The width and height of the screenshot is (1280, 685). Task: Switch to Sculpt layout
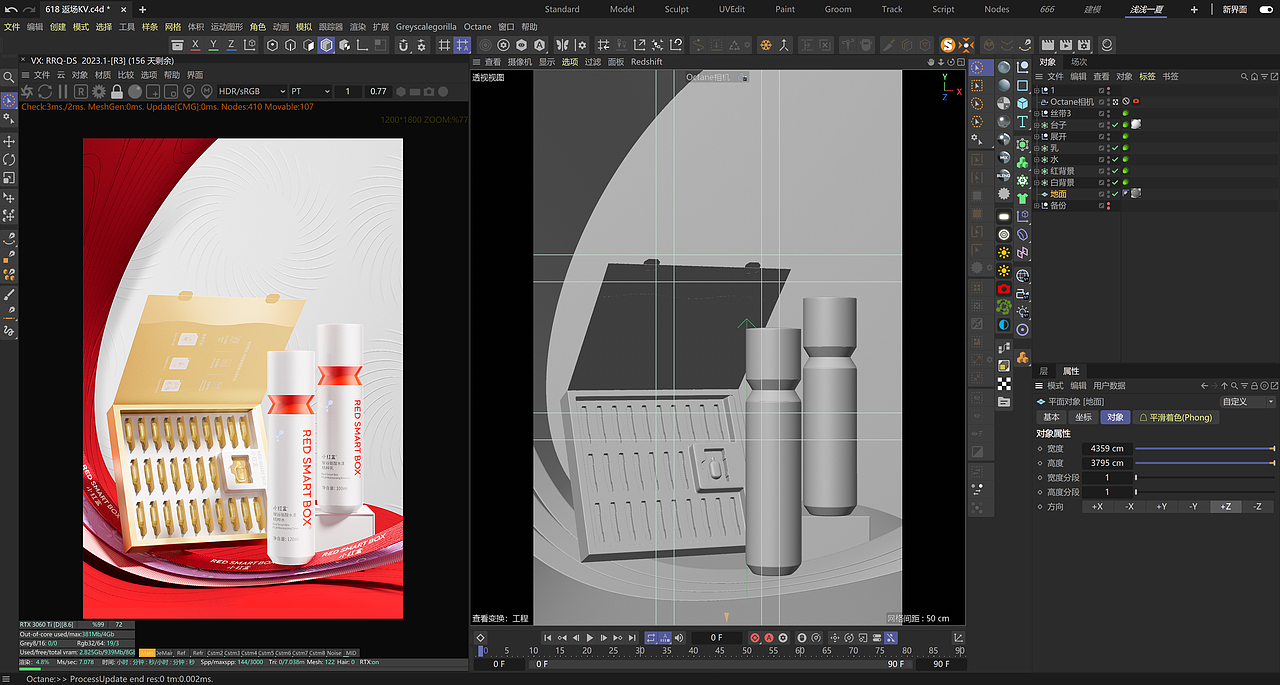tap(677, 9)
